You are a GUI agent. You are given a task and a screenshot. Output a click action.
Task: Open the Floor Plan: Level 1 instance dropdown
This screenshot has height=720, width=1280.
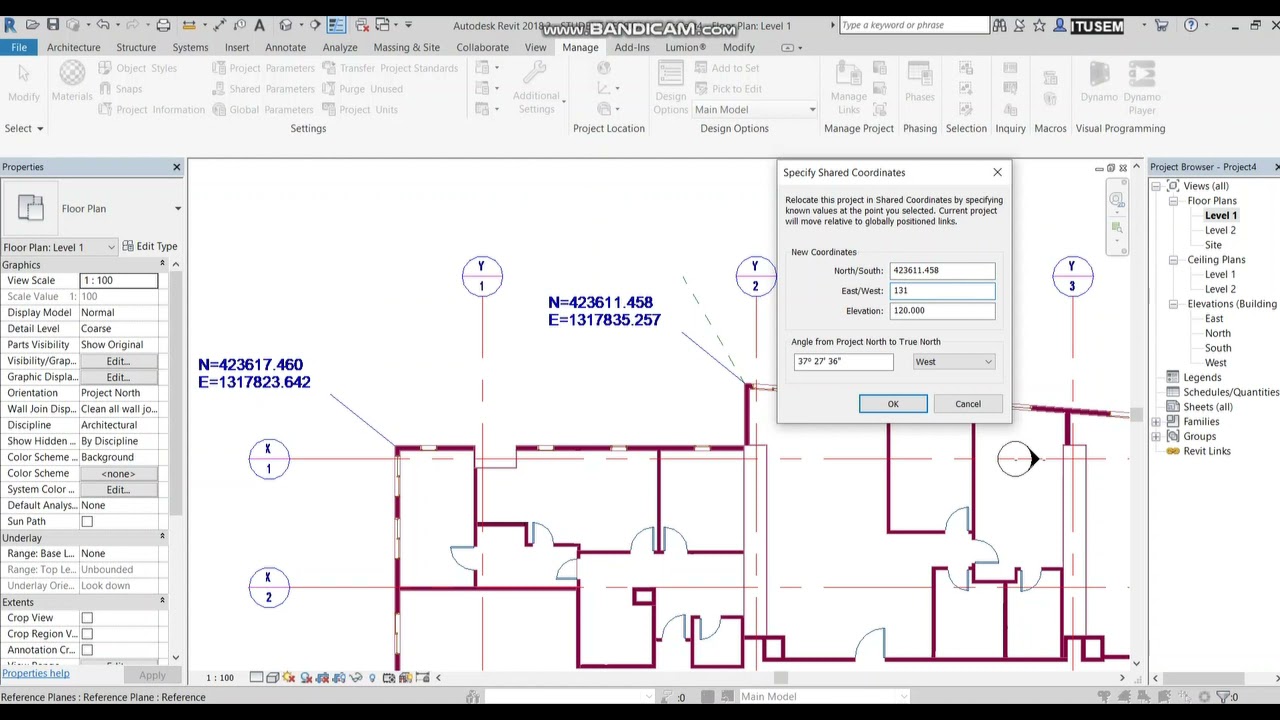tap(59, 247)
